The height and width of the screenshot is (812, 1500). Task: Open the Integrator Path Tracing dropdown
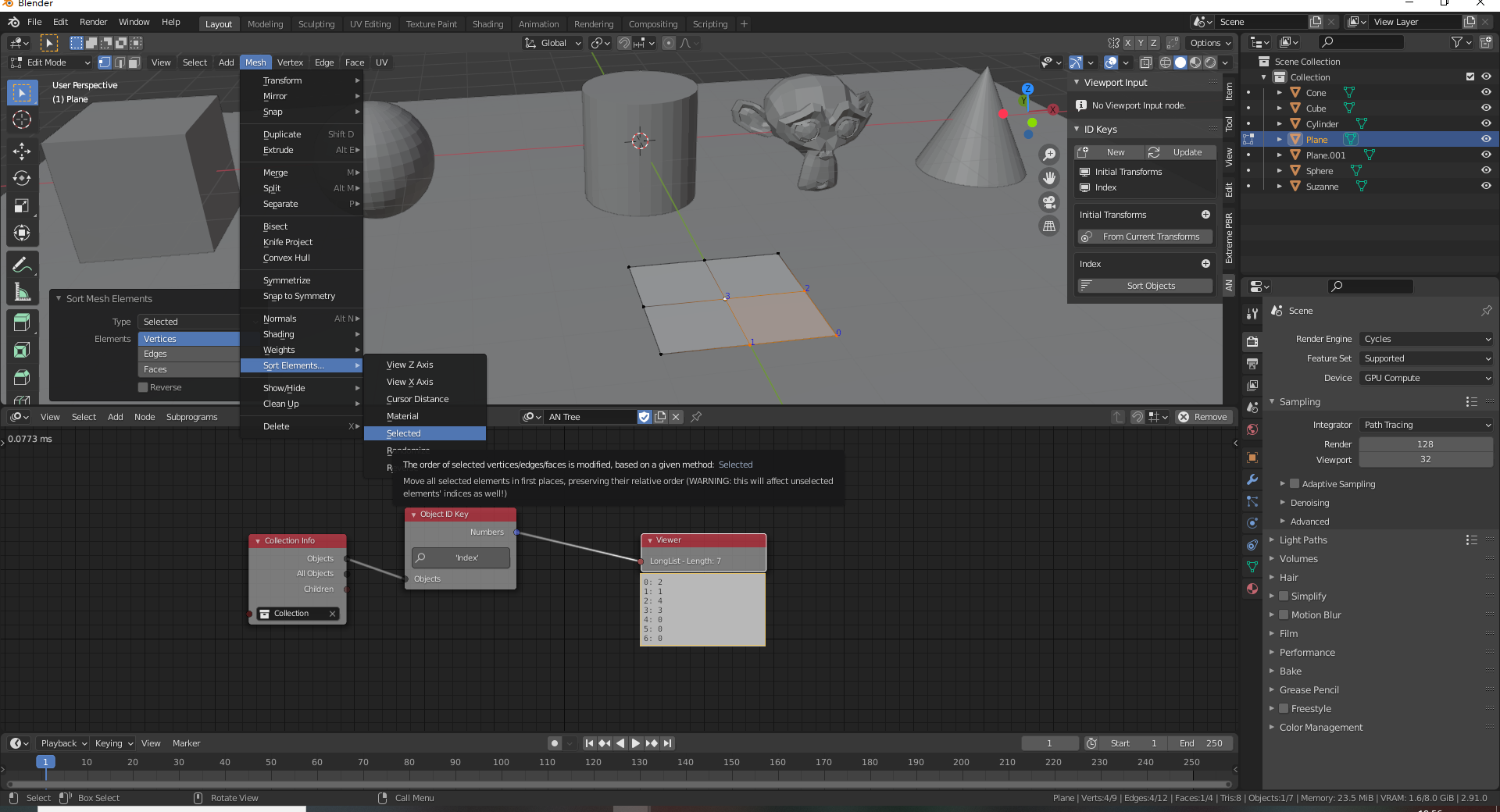[1426, 425]
